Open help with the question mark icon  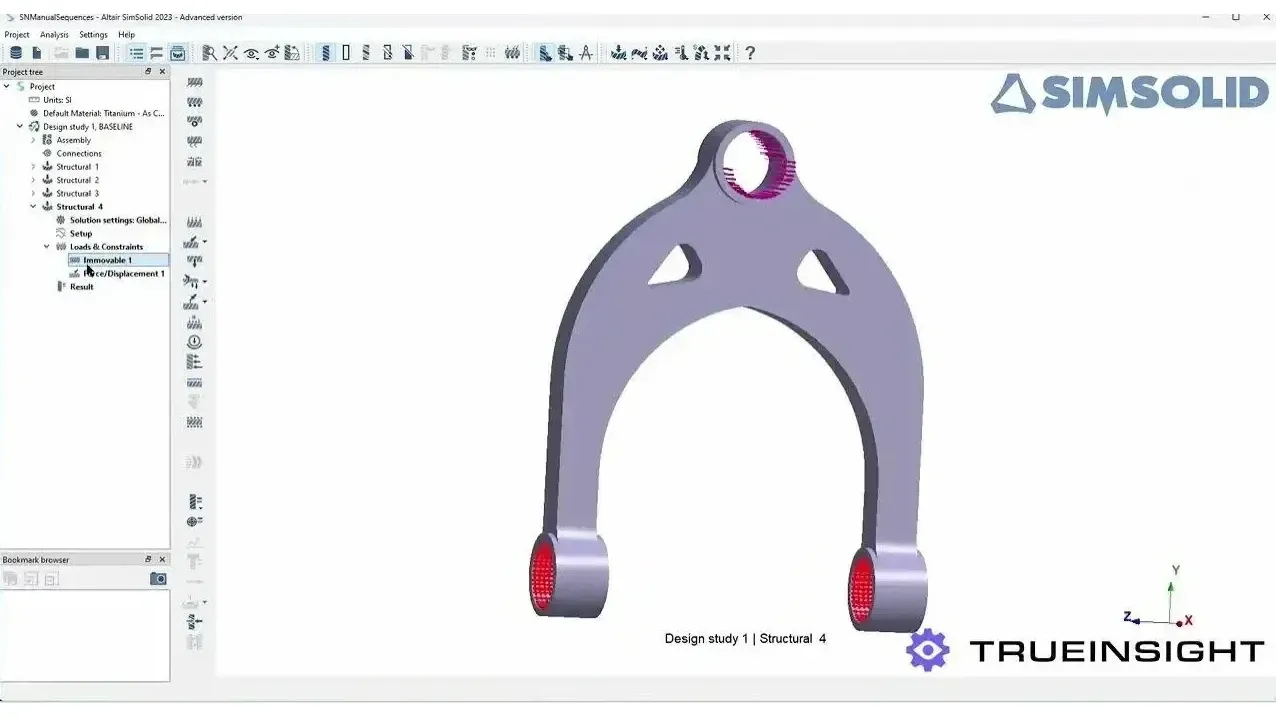(x=750, y=53)
